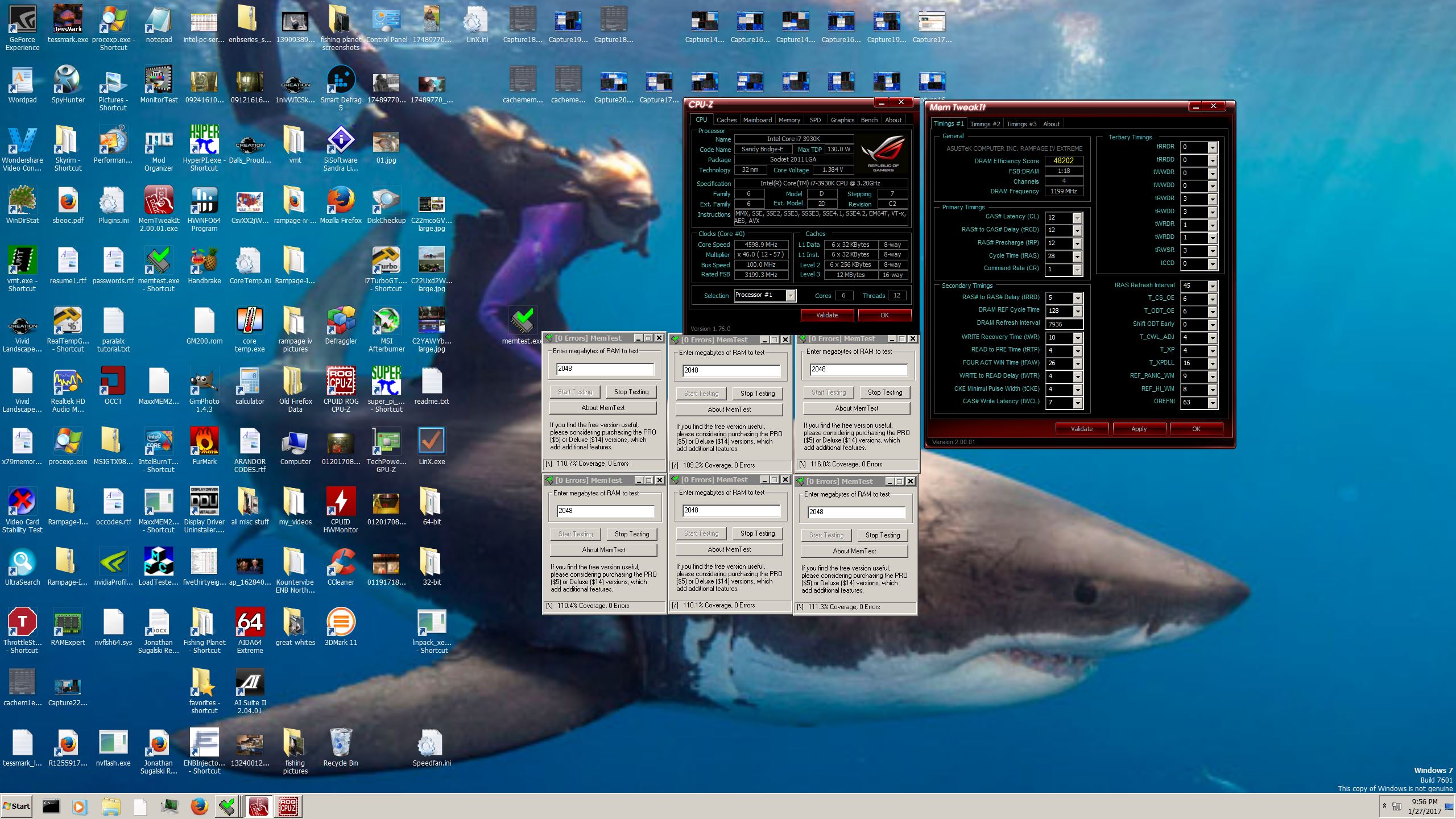The width and height of the screenshot is (1456, 819).
Task: Click the DRAM Refresh Interval value field
Action: click(x=1064, y=324)
